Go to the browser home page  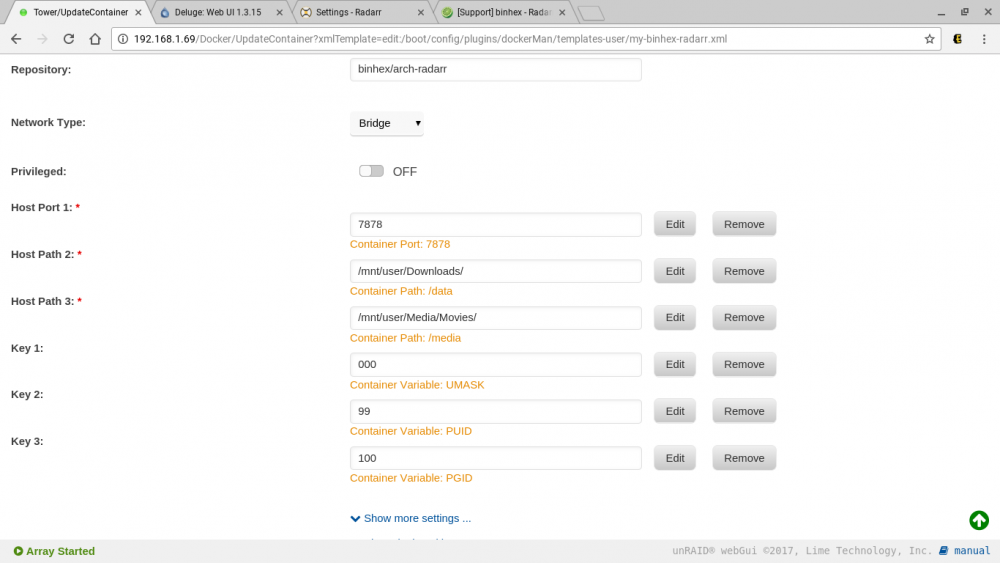[x=95, y=39]
